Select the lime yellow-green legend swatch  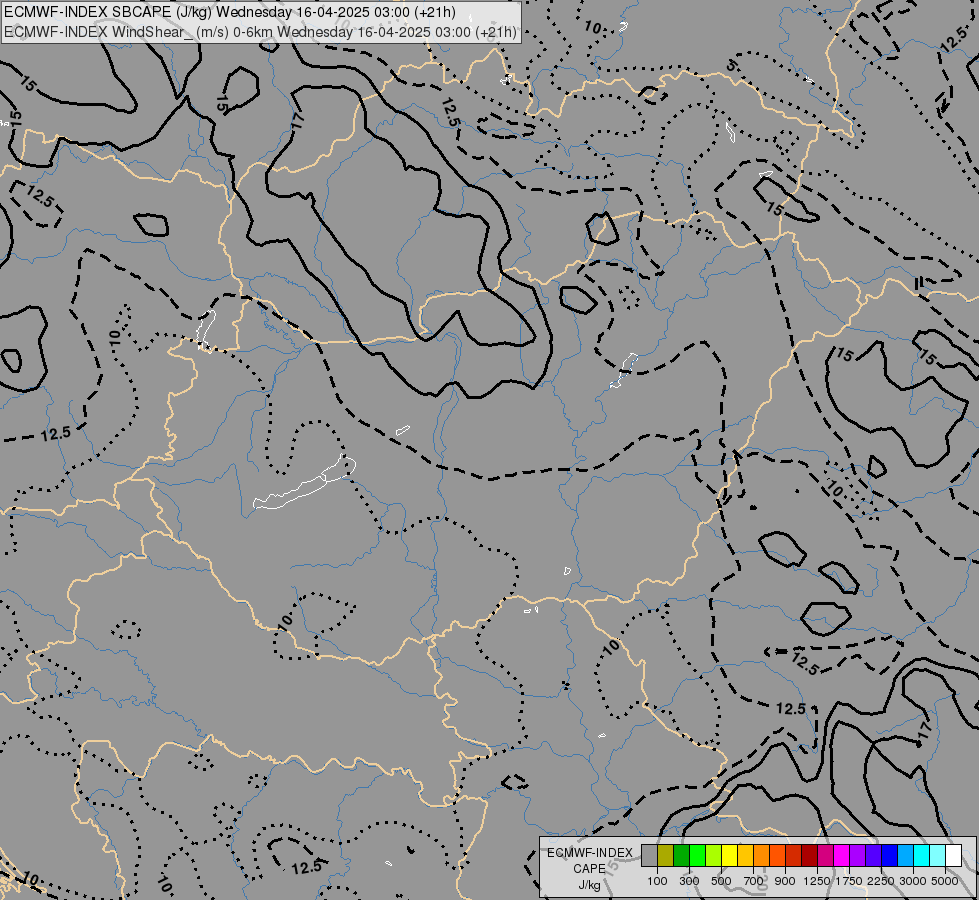click(714, 855)
